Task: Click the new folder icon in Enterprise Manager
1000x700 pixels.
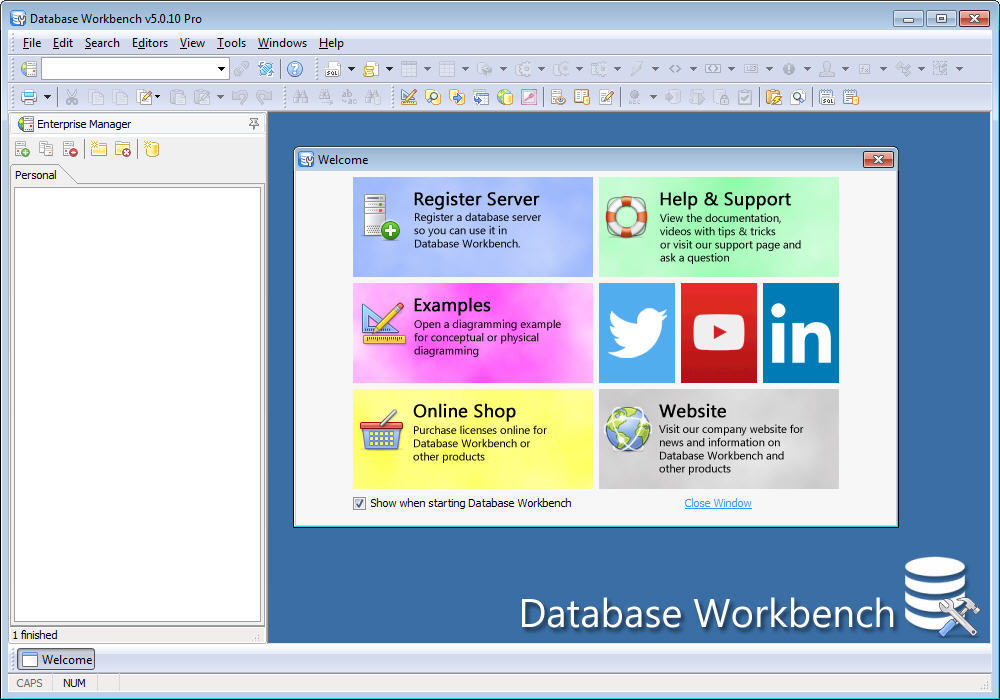Action: (x=98, y=149)
